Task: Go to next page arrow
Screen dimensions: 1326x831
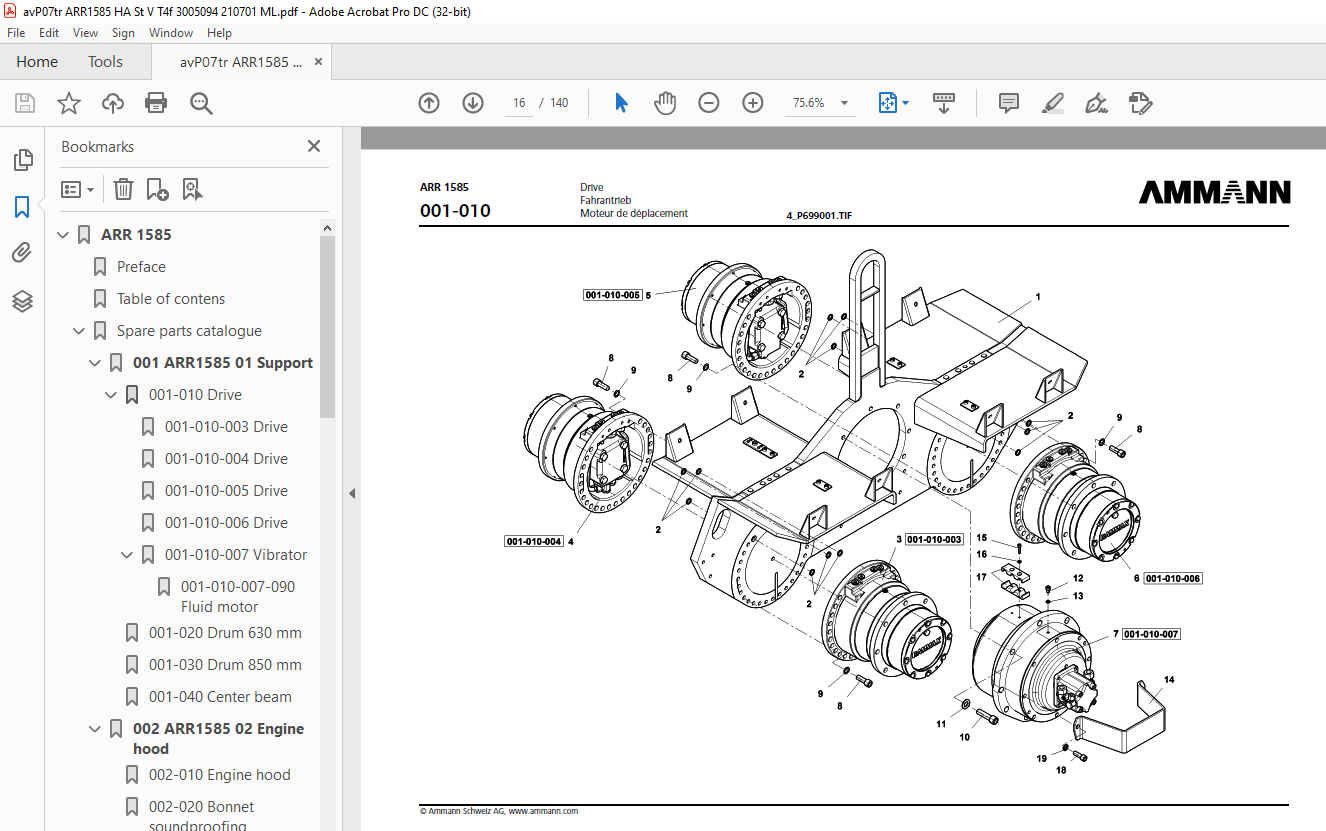Action: [473, 103]
